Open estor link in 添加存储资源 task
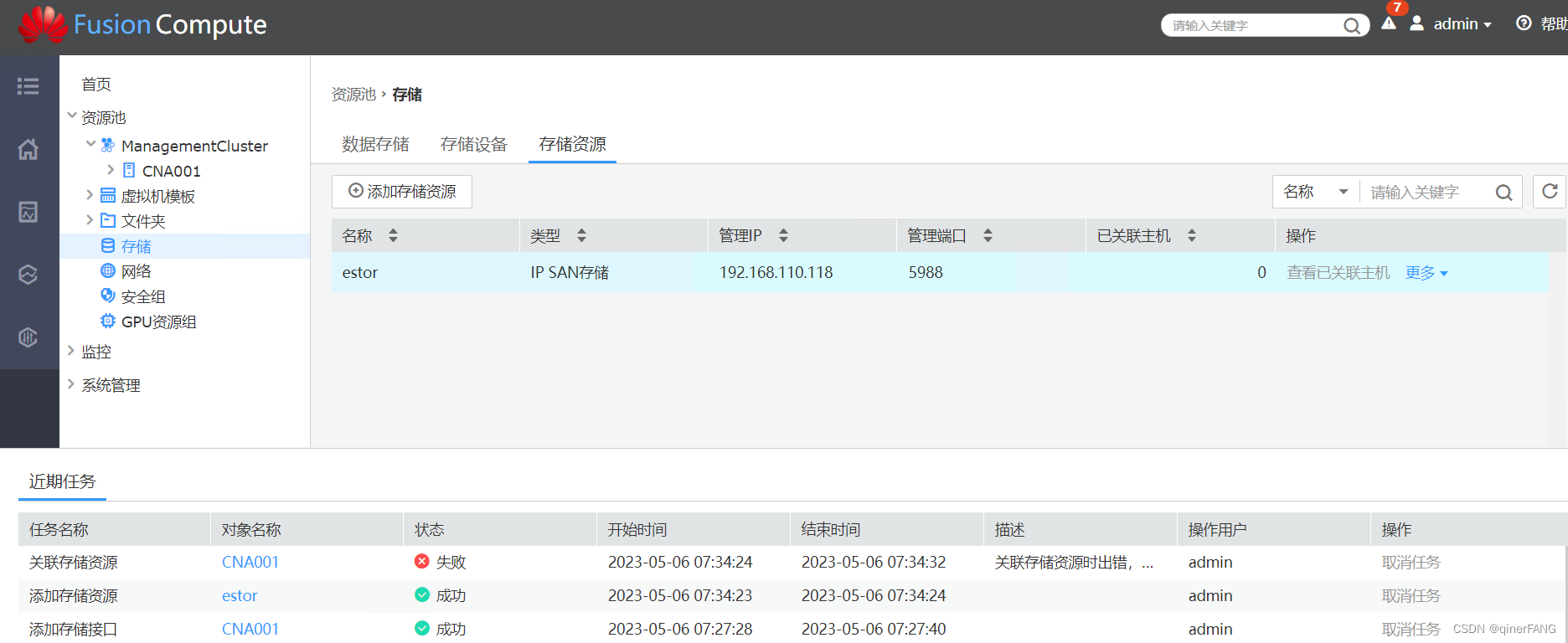Viewport: 1568px width, 643px height. [240, 596]
